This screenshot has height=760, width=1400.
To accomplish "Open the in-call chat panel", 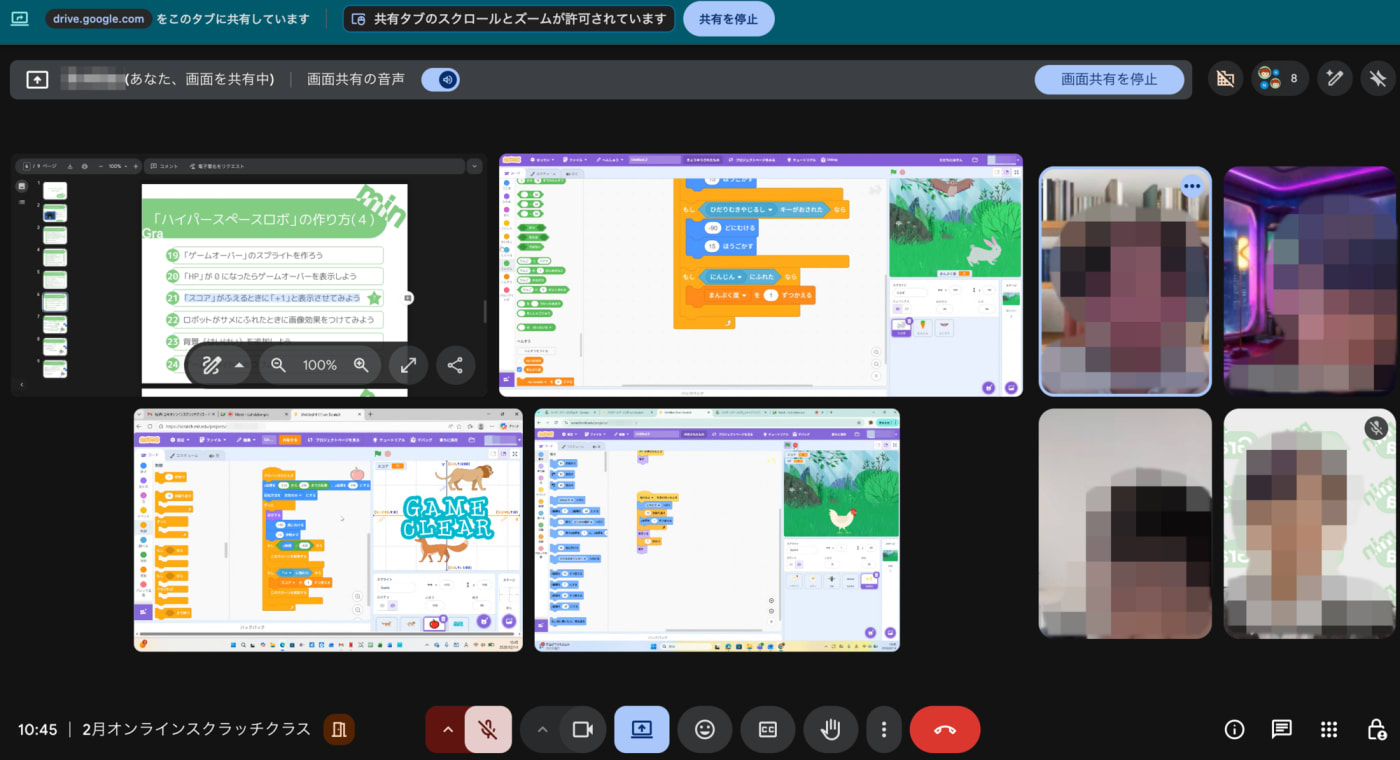I will pyautogui.click(x=1281, y=729).
